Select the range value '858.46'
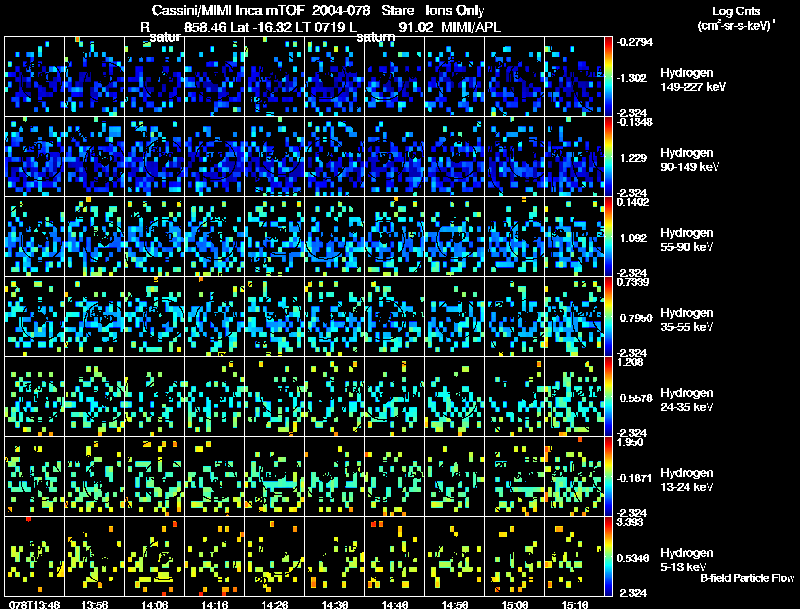Viewport: 800px width, 609px height. coord(205,27)
